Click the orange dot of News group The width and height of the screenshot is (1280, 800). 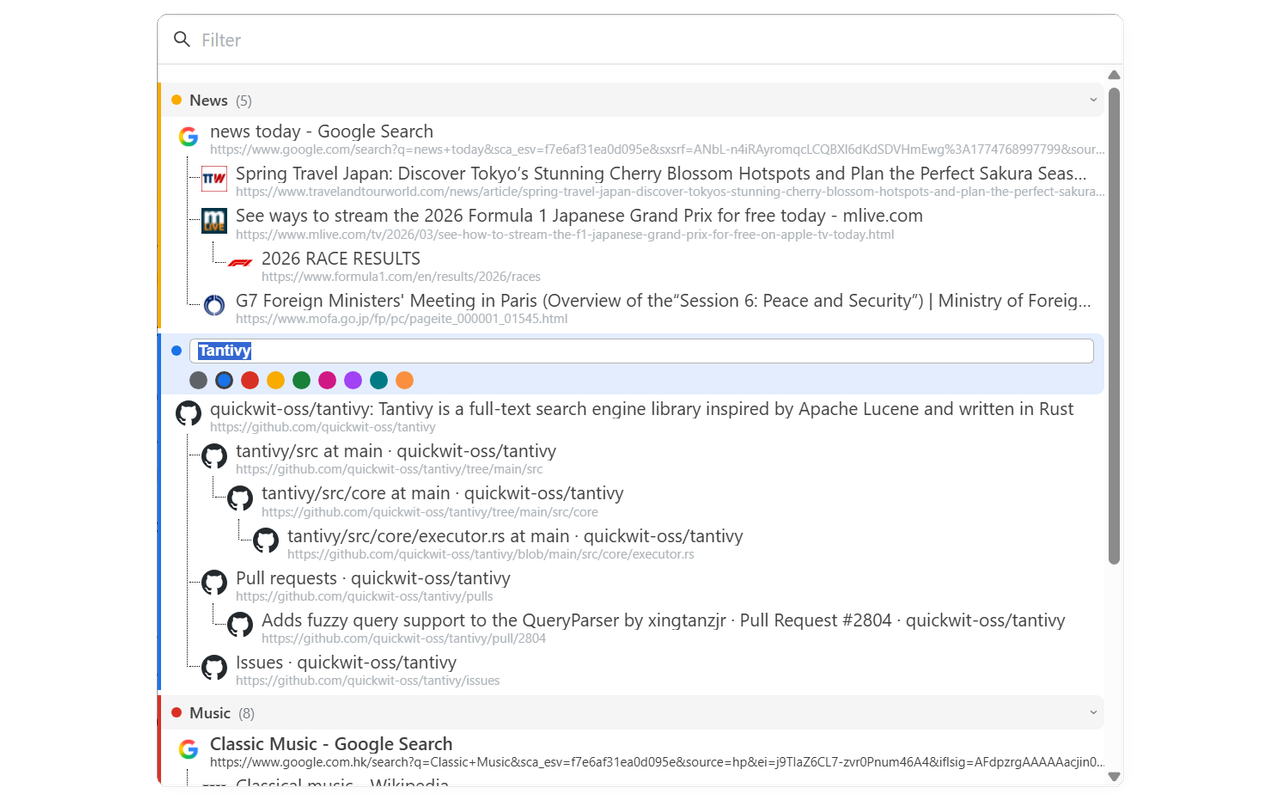tap(176, 100)
